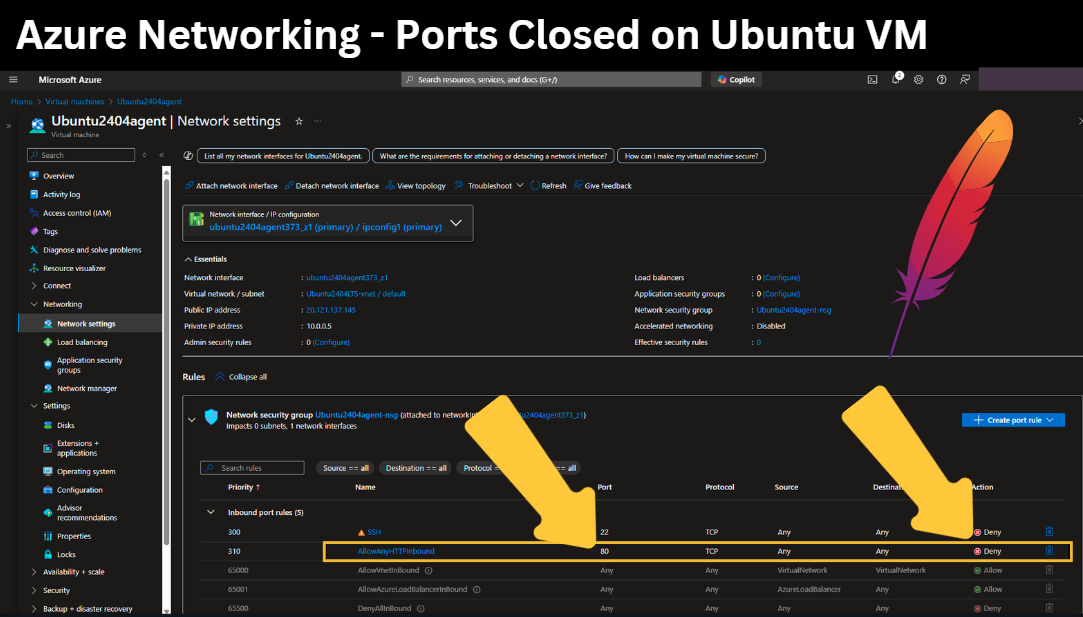Delete the AllowAnyHTTPInbound rule with trash icon
Viewport: 1083px width, 617px height.
point(1049,551)
